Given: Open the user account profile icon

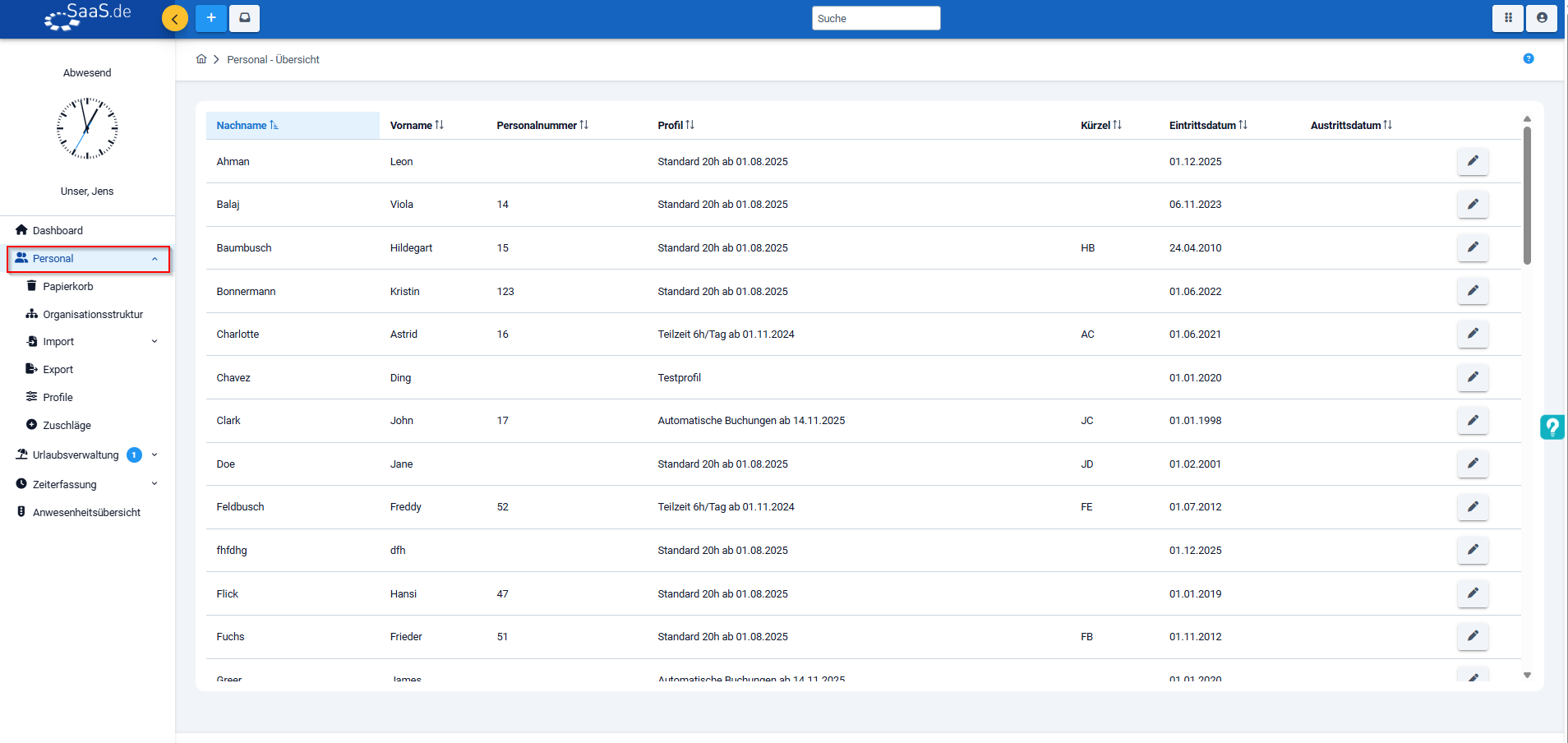Looking at the screenshot, I should point(1541,18).
